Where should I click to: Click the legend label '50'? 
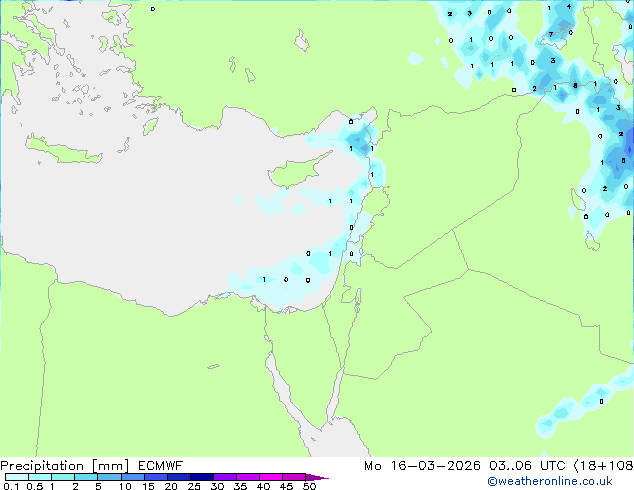(x=310, y=486)
